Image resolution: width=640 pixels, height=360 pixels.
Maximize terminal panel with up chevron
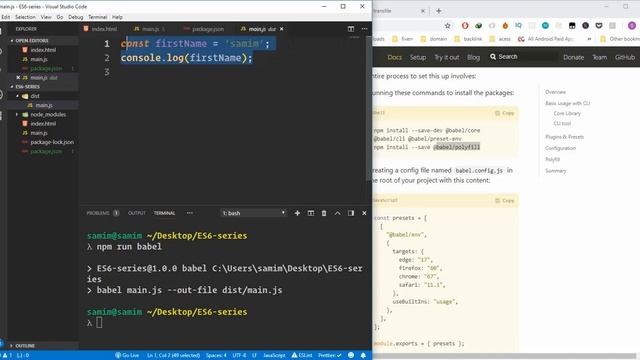[338, 213]
